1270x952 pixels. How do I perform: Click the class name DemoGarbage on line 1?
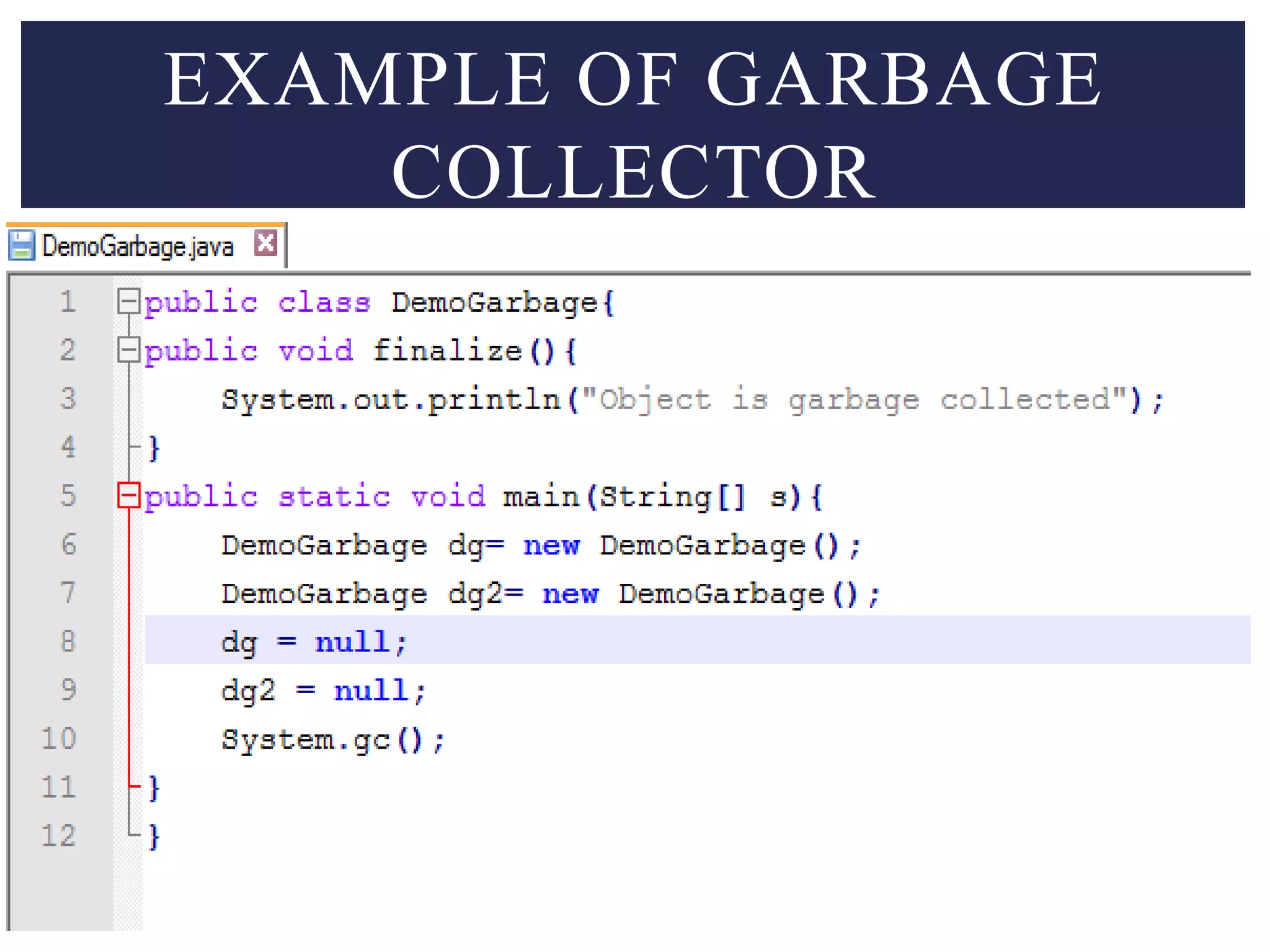(x=494, y=304)
